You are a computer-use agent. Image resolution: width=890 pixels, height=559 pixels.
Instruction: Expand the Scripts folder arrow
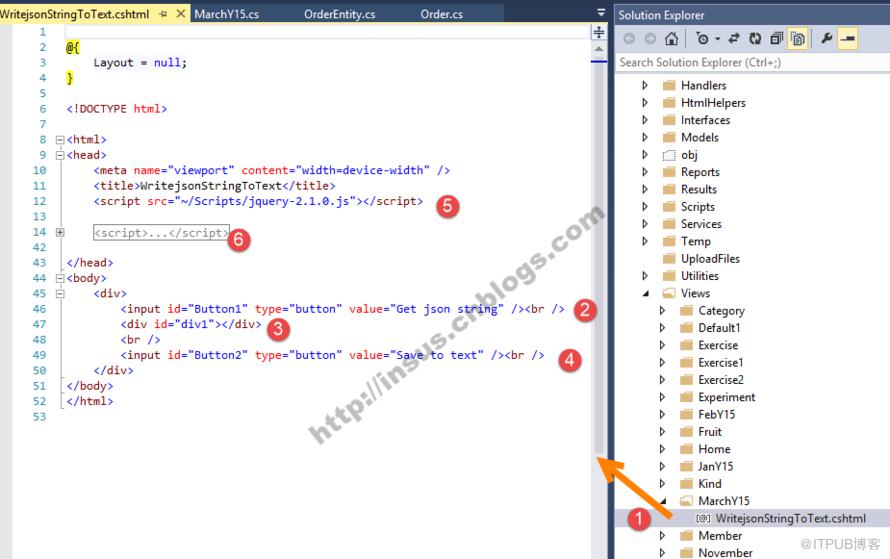click(x=645, y=207)
